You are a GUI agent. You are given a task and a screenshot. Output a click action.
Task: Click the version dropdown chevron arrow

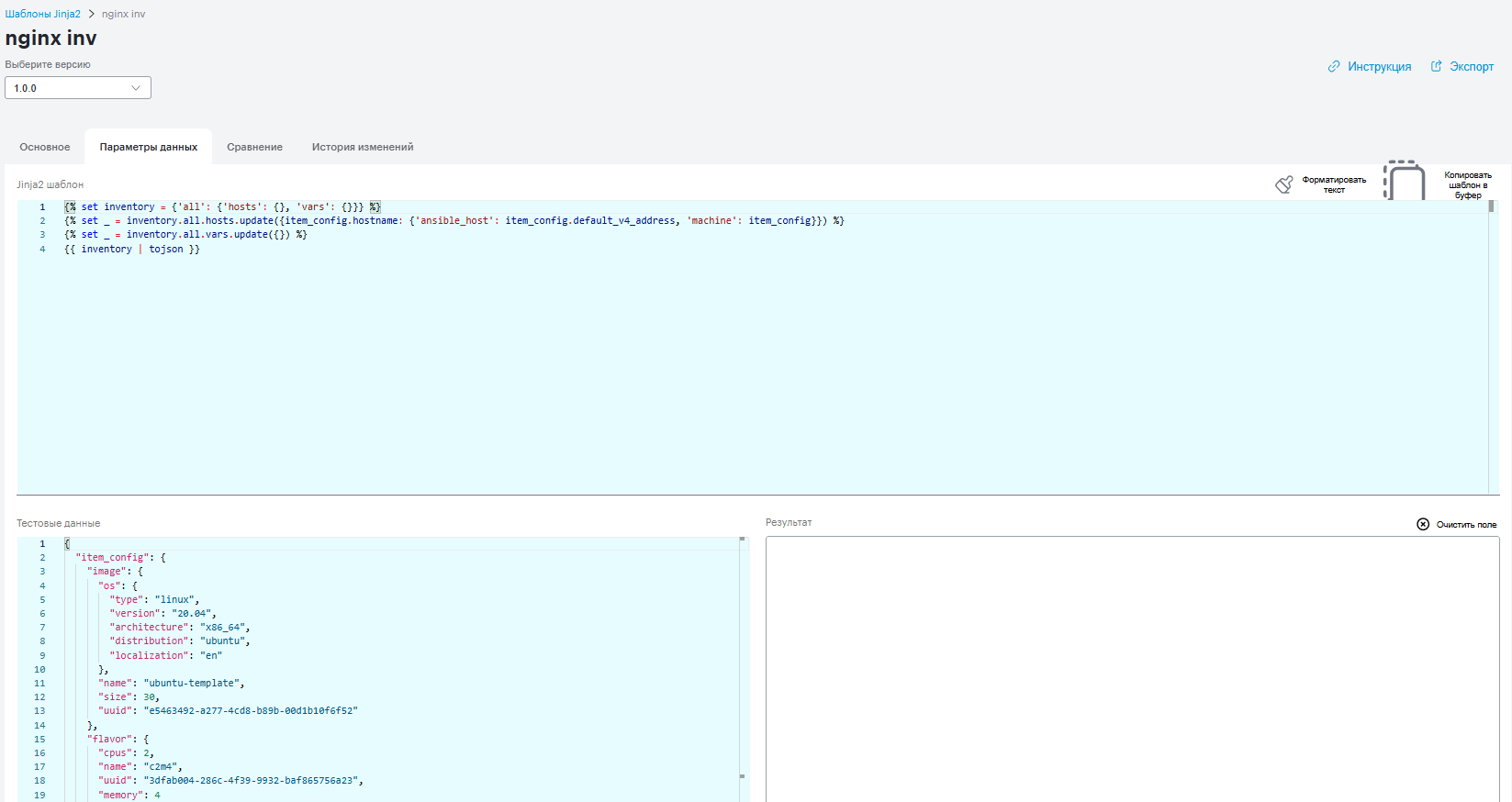(x=136, y=88)
